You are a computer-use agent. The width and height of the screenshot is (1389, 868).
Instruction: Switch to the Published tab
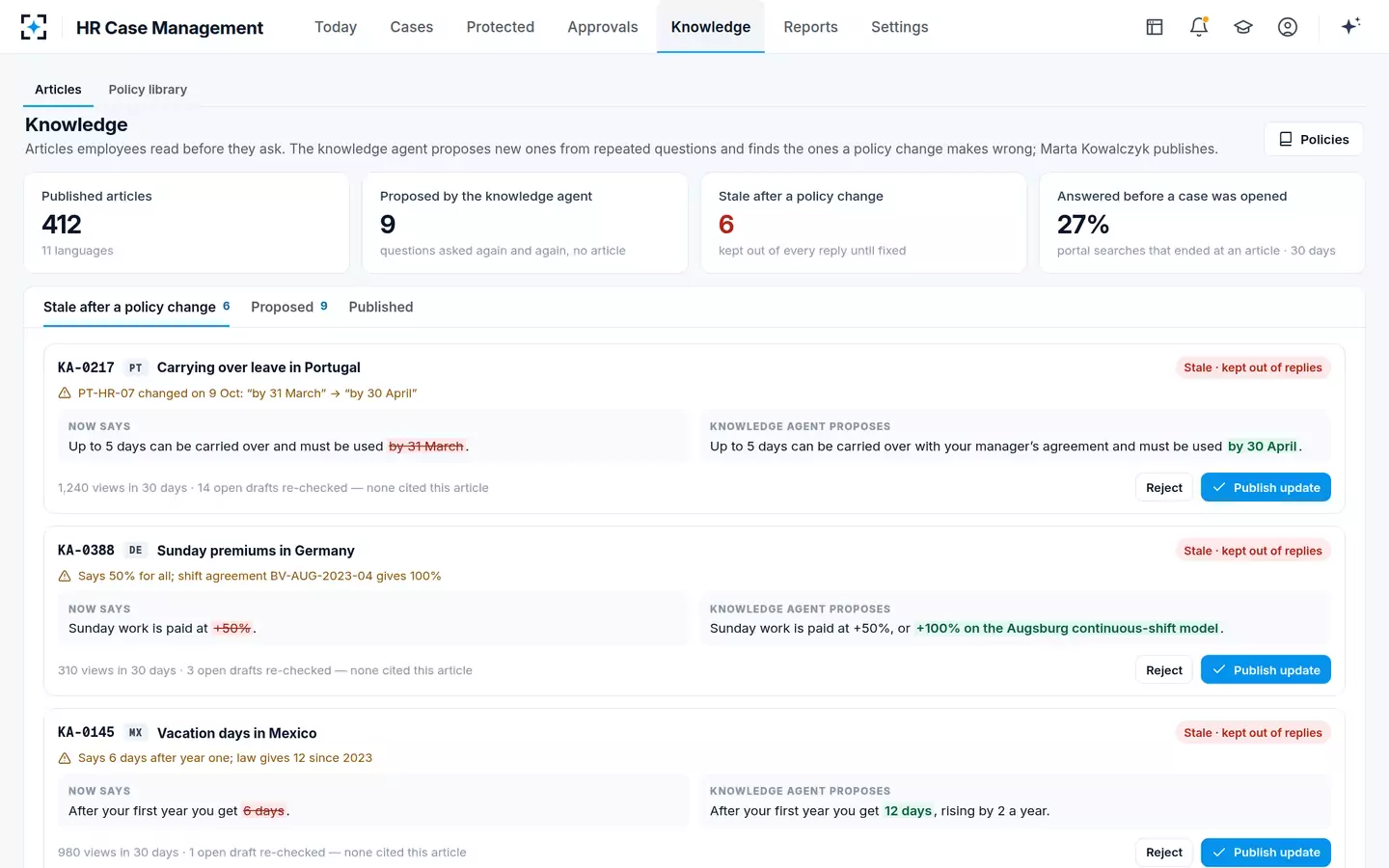click(381, 307)
